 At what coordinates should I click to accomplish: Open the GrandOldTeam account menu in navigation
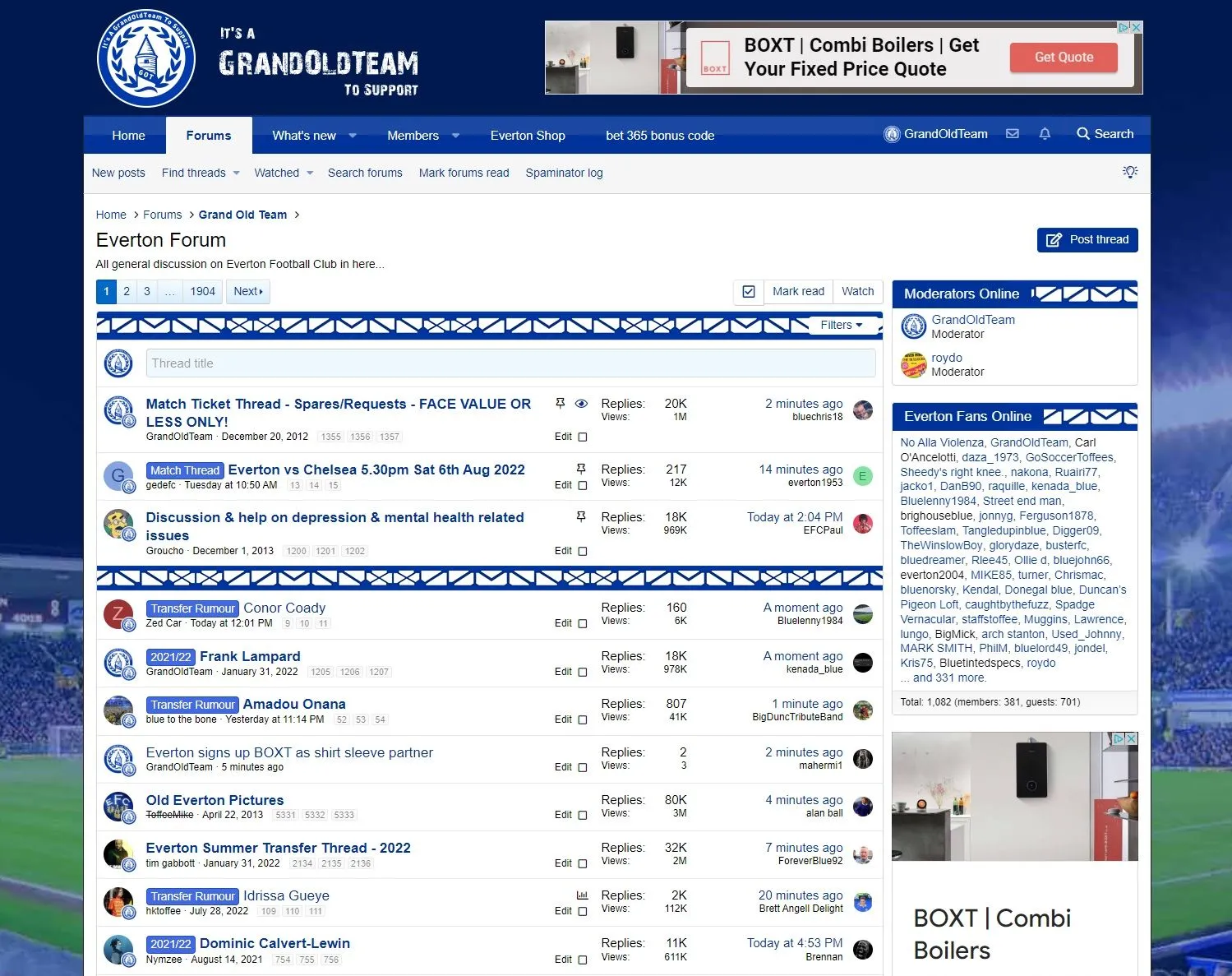[x=935, y=134]
